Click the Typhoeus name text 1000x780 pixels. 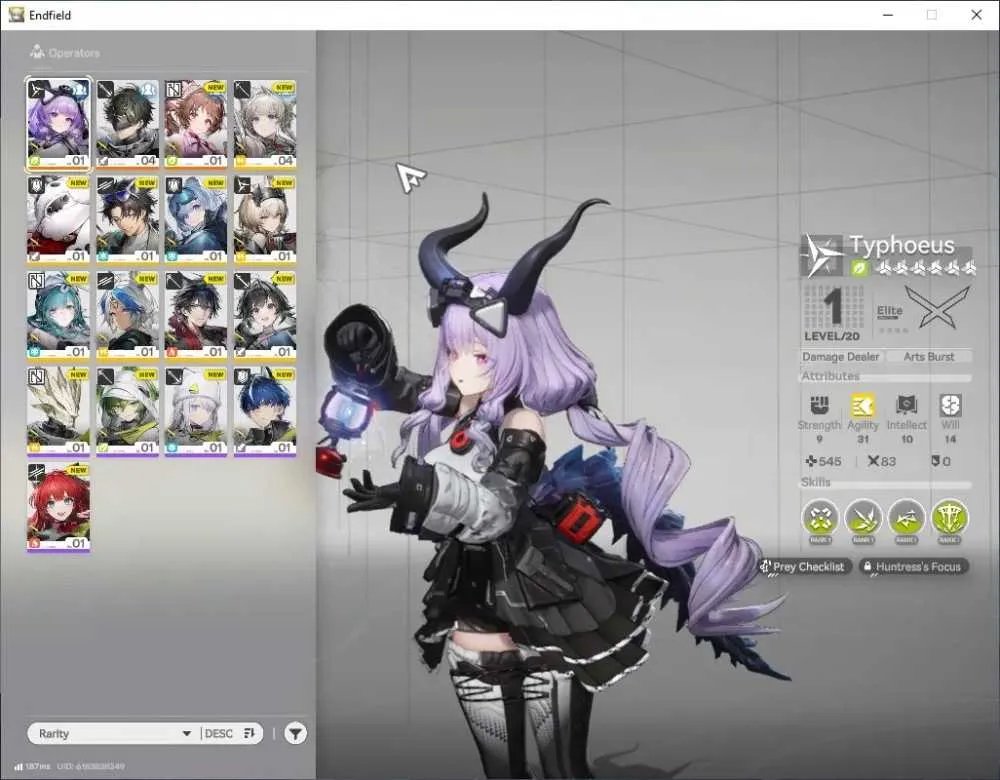tap(902, 245)
